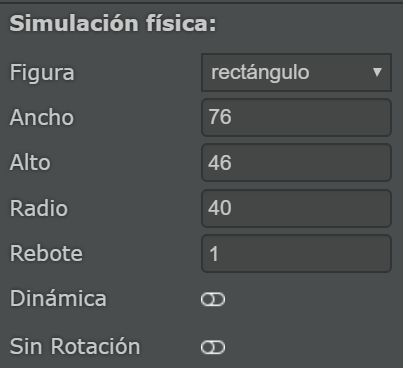Select the rectángulo text in the Figura combo box

pos(260,72)
